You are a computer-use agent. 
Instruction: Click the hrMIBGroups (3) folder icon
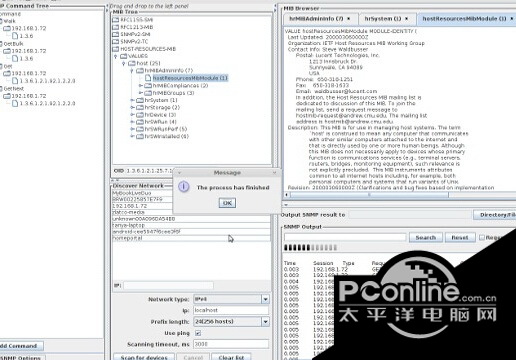click(x=148, y=93)
